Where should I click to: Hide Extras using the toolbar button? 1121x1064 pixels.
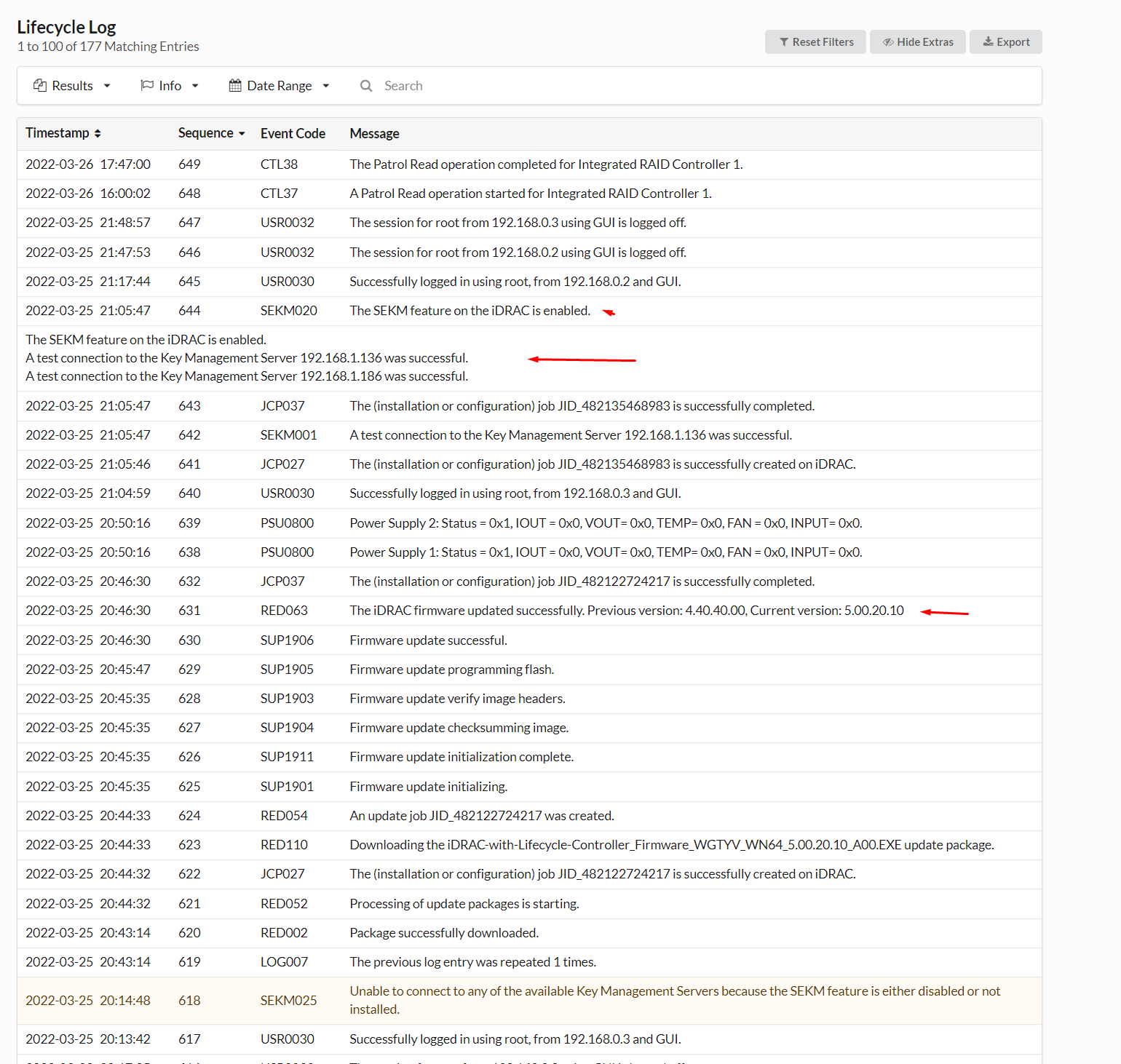pos(917,42)
